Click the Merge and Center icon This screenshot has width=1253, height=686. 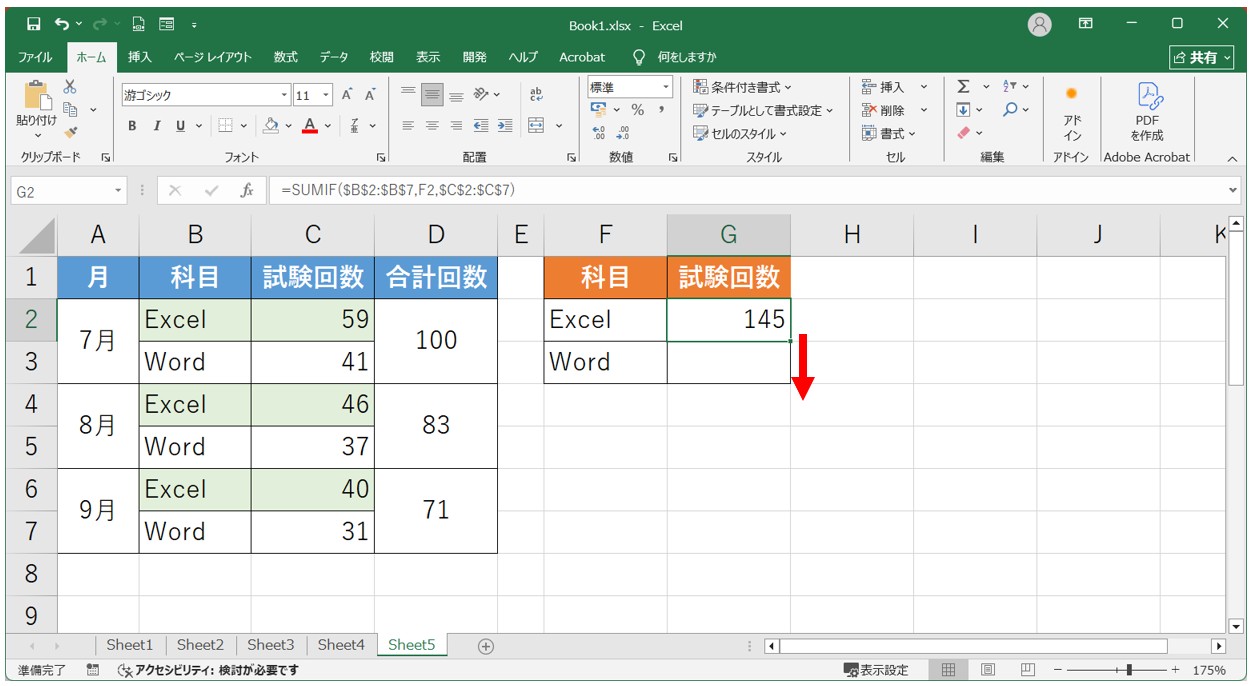coord(536,126)
